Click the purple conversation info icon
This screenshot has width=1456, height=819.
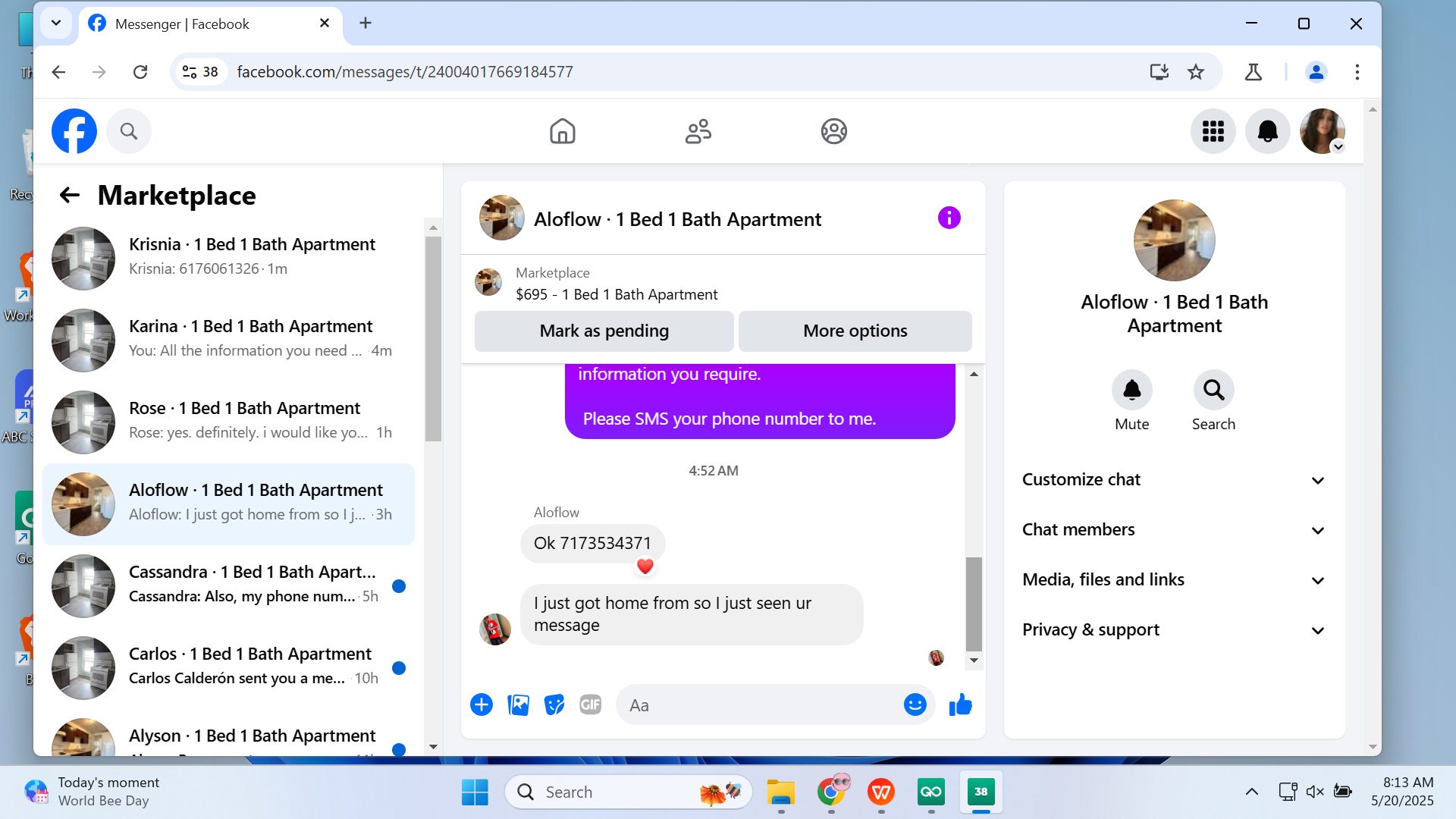[x=949, y=218]
